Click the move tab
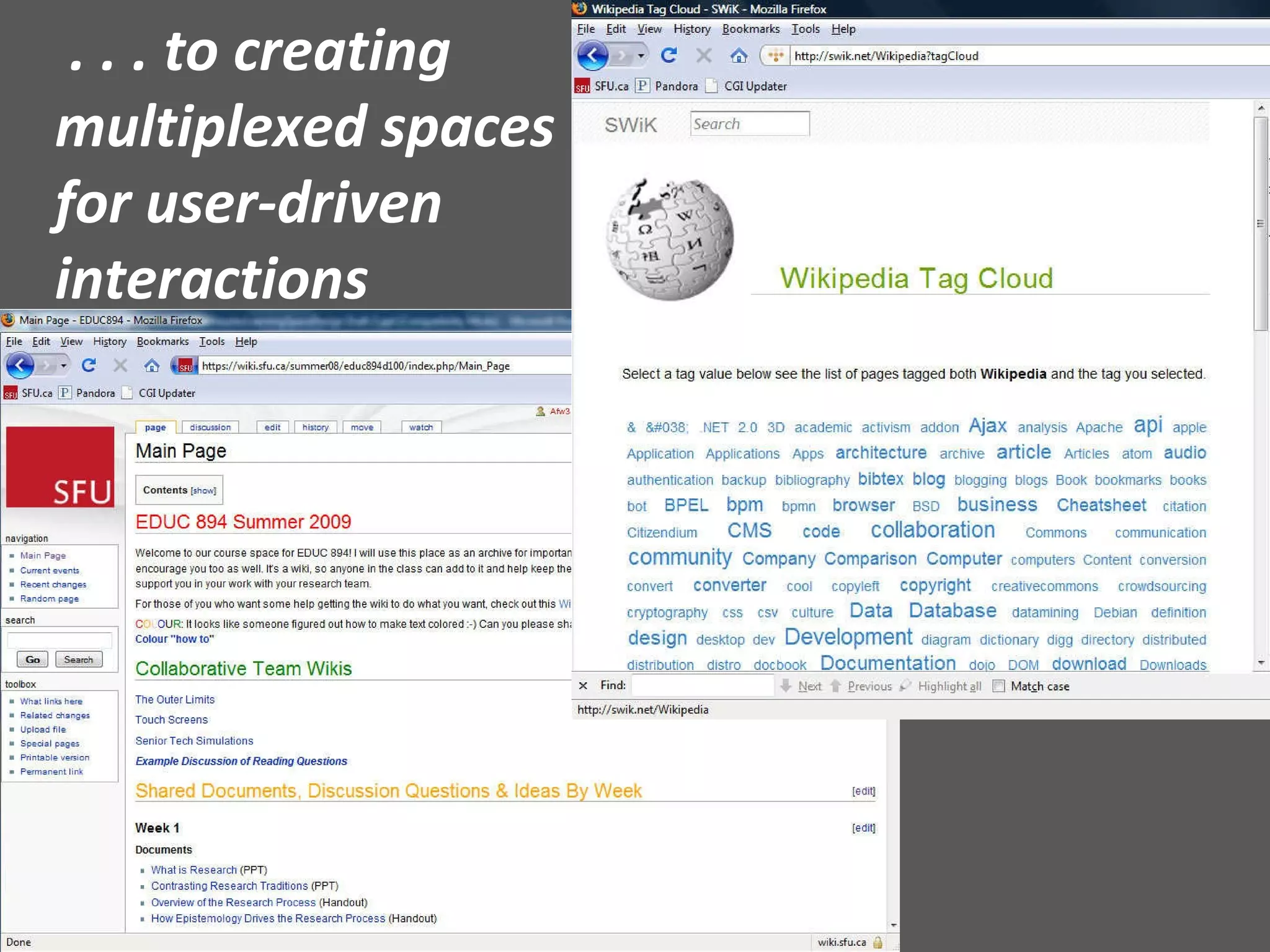The image size is (1270, 952). coord(362,427)
